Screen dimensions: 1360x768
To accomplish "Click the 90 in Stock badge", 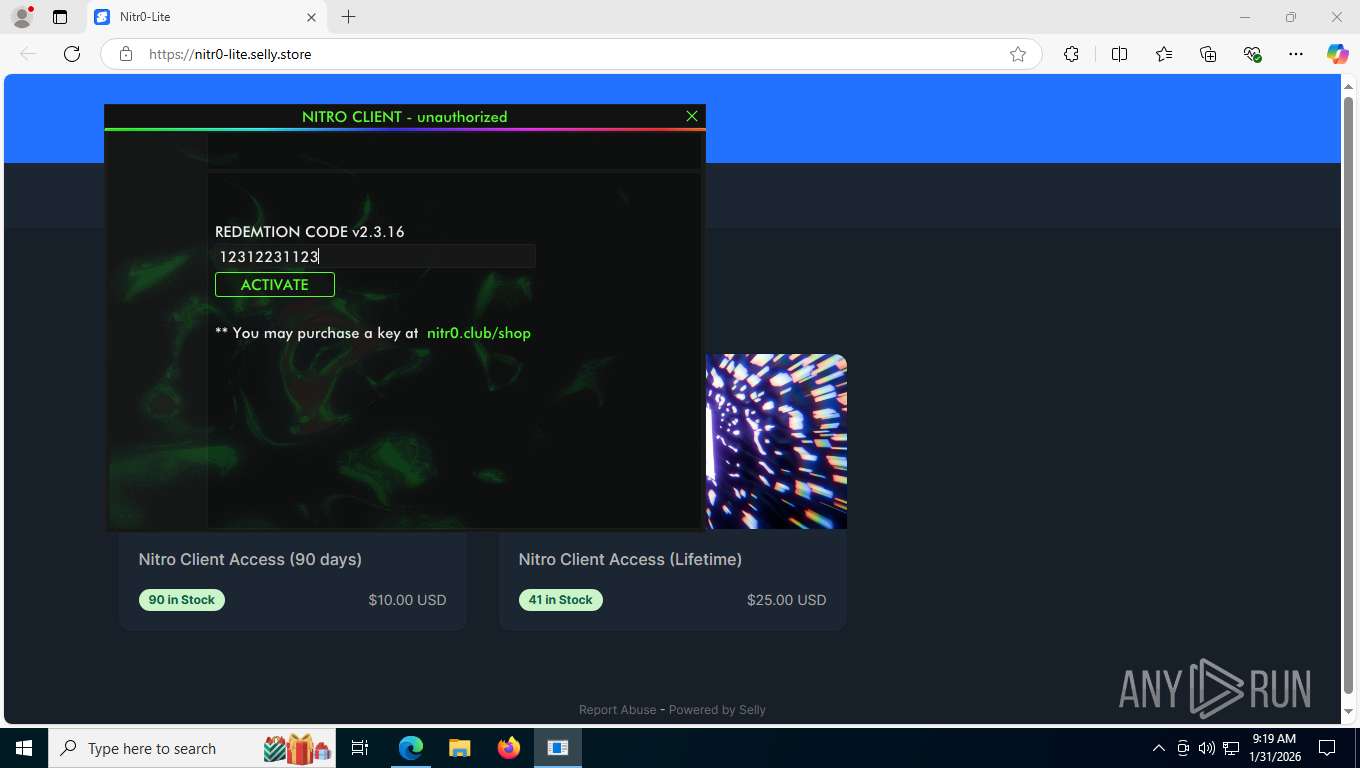I will coord(182,600).
